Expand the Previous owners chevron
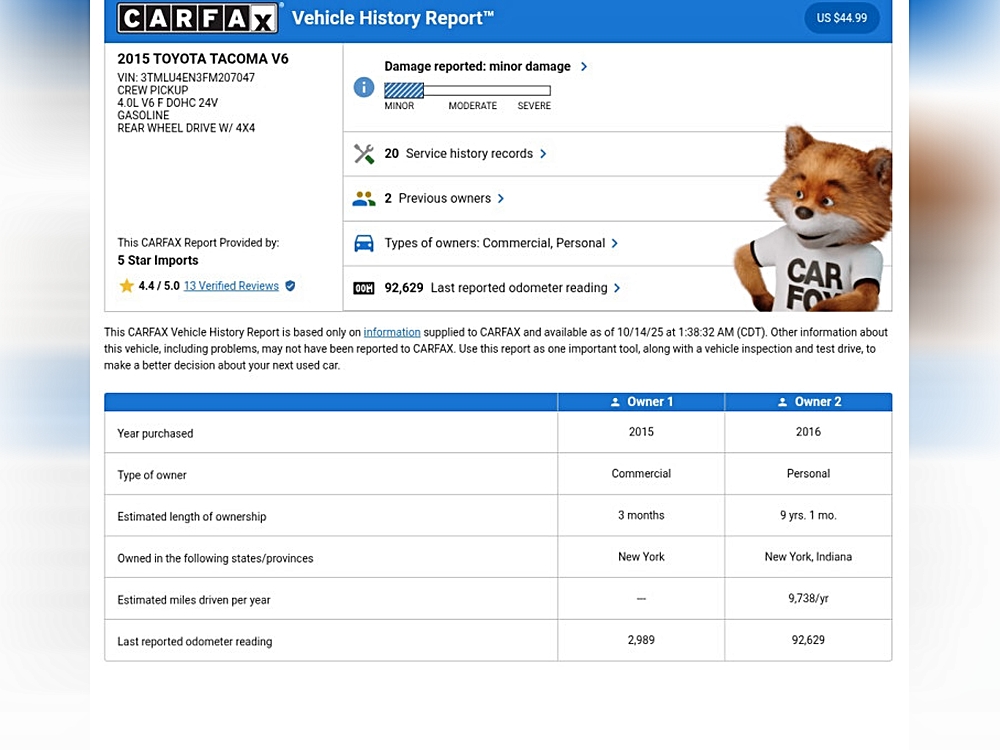This screenshot has width=1000, height=750. point(501,199)
